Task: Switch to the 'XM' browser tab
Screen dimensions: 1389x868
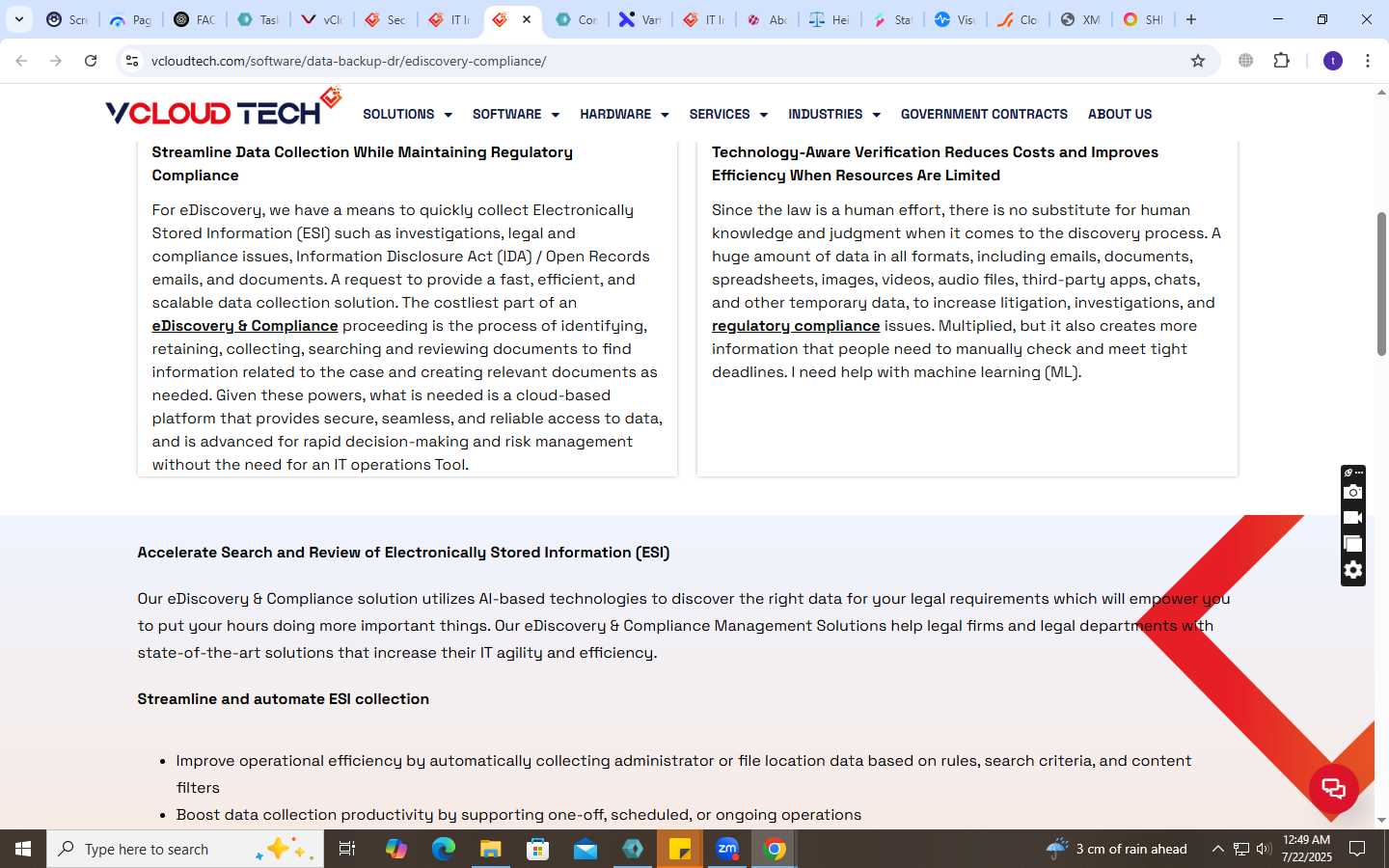Action: (x=1080, y=19)
